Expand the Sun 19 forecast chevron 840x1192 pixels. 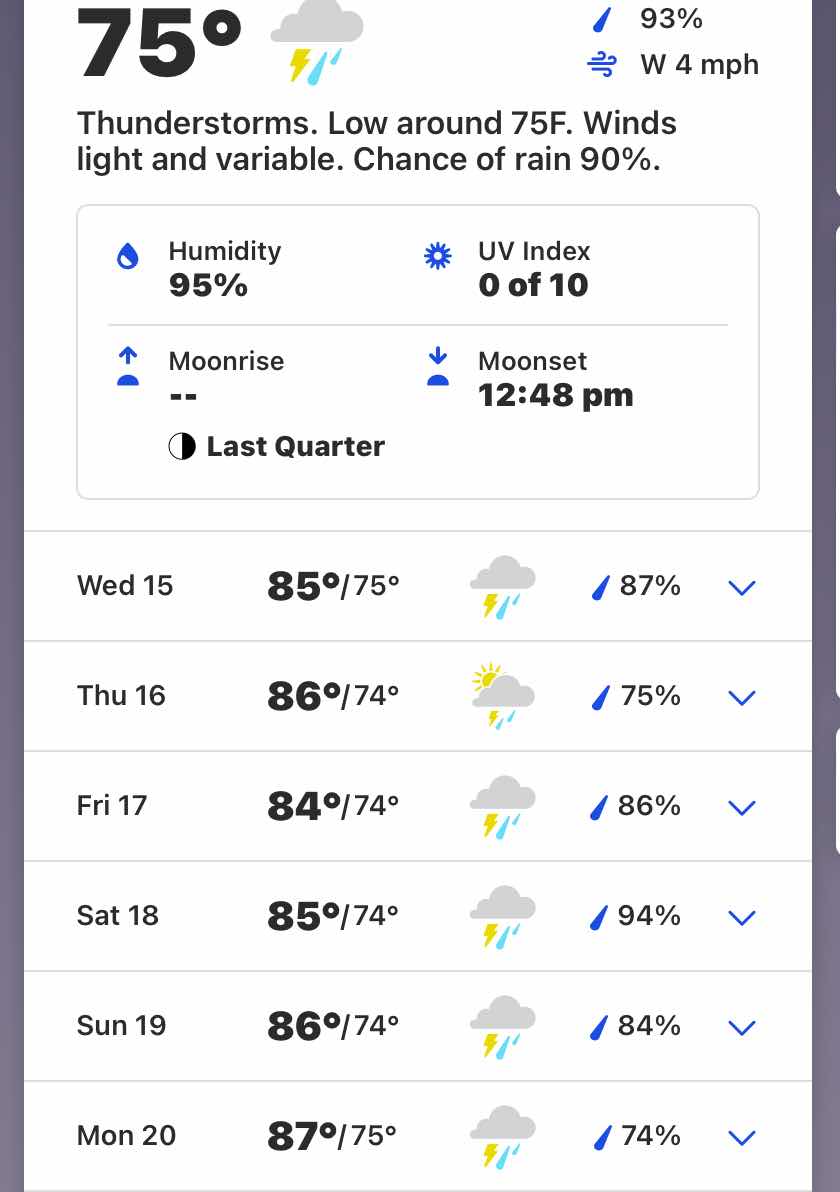pos(742,1028)
